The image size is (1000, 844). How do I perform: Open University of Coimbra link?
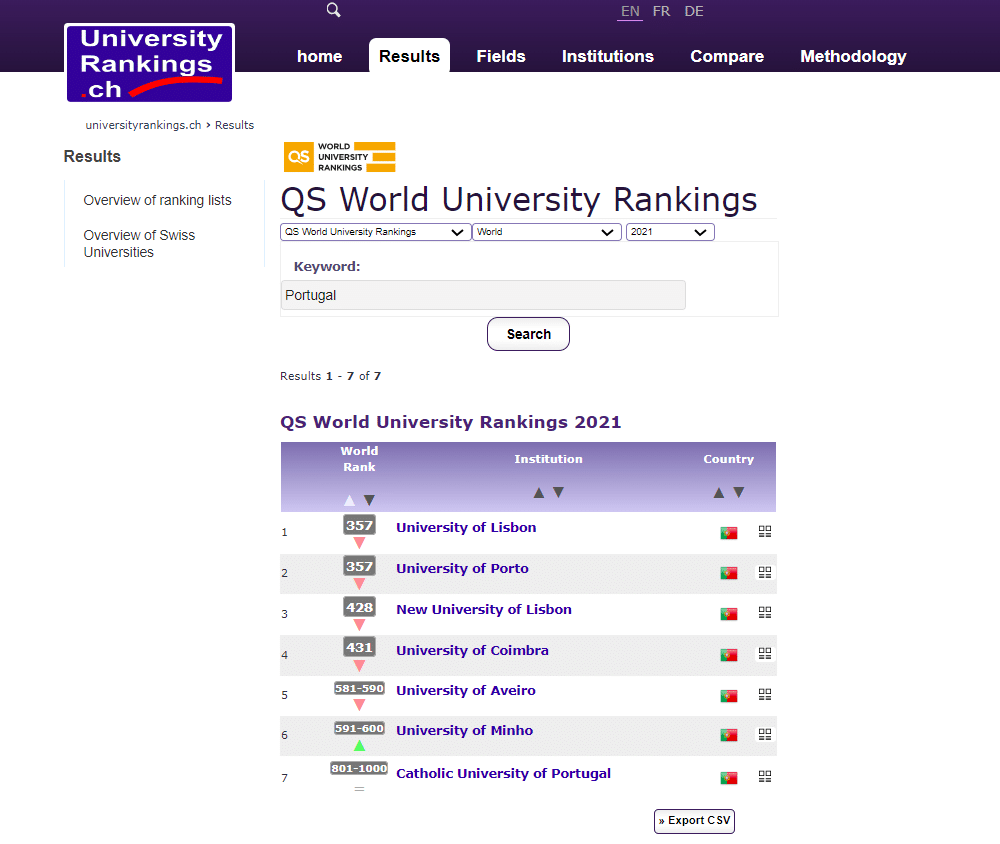pos(473,650)
